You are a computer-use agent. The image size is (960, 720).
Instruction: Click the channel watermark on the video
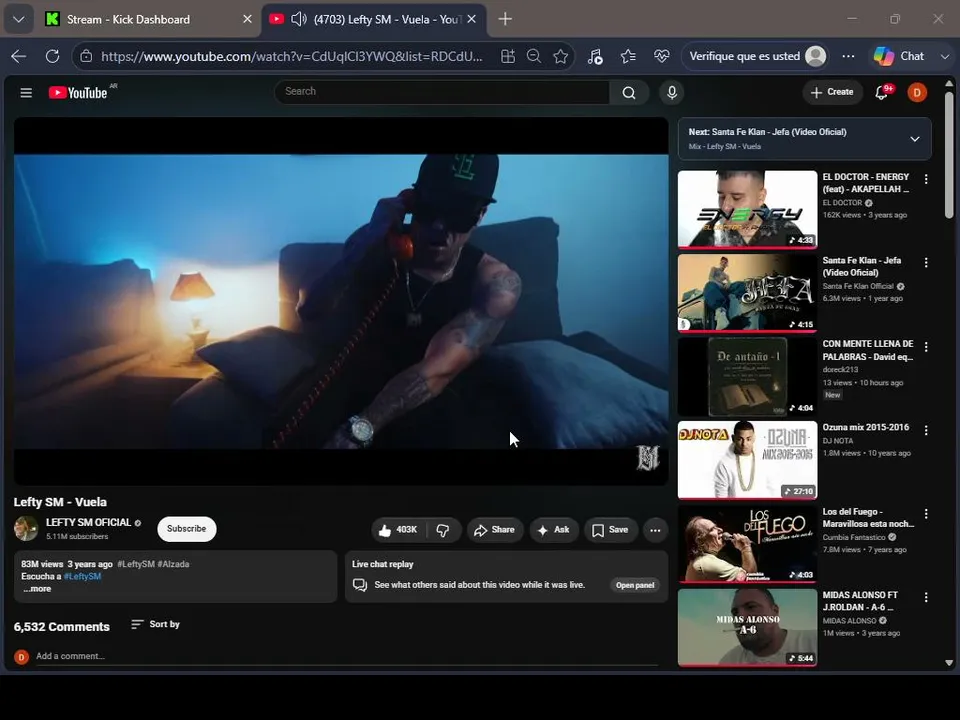648,458
